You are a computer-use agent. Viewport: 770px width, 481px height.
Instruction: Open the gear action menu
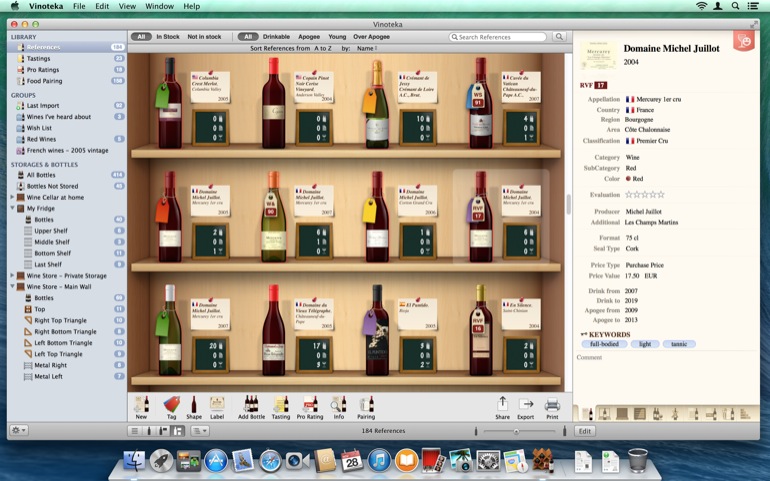pyautogui.click(x=19, y=430)
